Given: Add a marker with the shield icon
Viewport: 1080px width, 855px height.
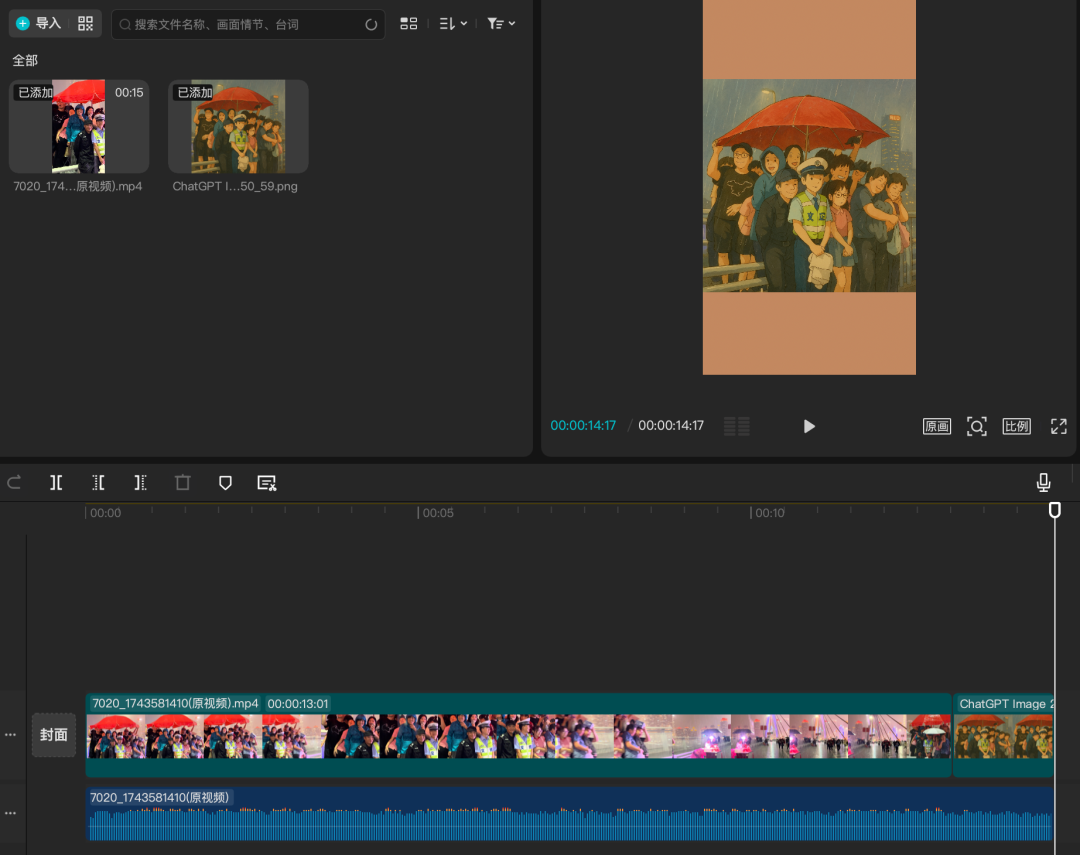Looking at the screenshot, I should point(225,483).
